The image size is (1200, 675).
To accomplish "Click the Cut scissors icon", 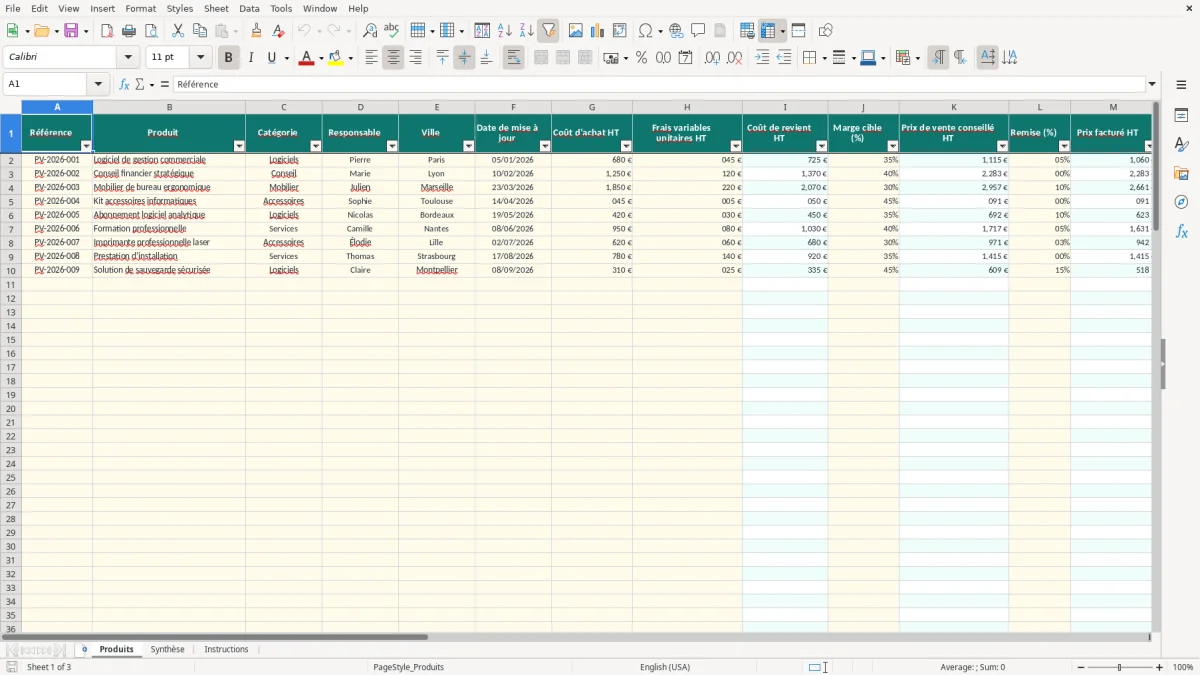I will (x=178, y=31).
